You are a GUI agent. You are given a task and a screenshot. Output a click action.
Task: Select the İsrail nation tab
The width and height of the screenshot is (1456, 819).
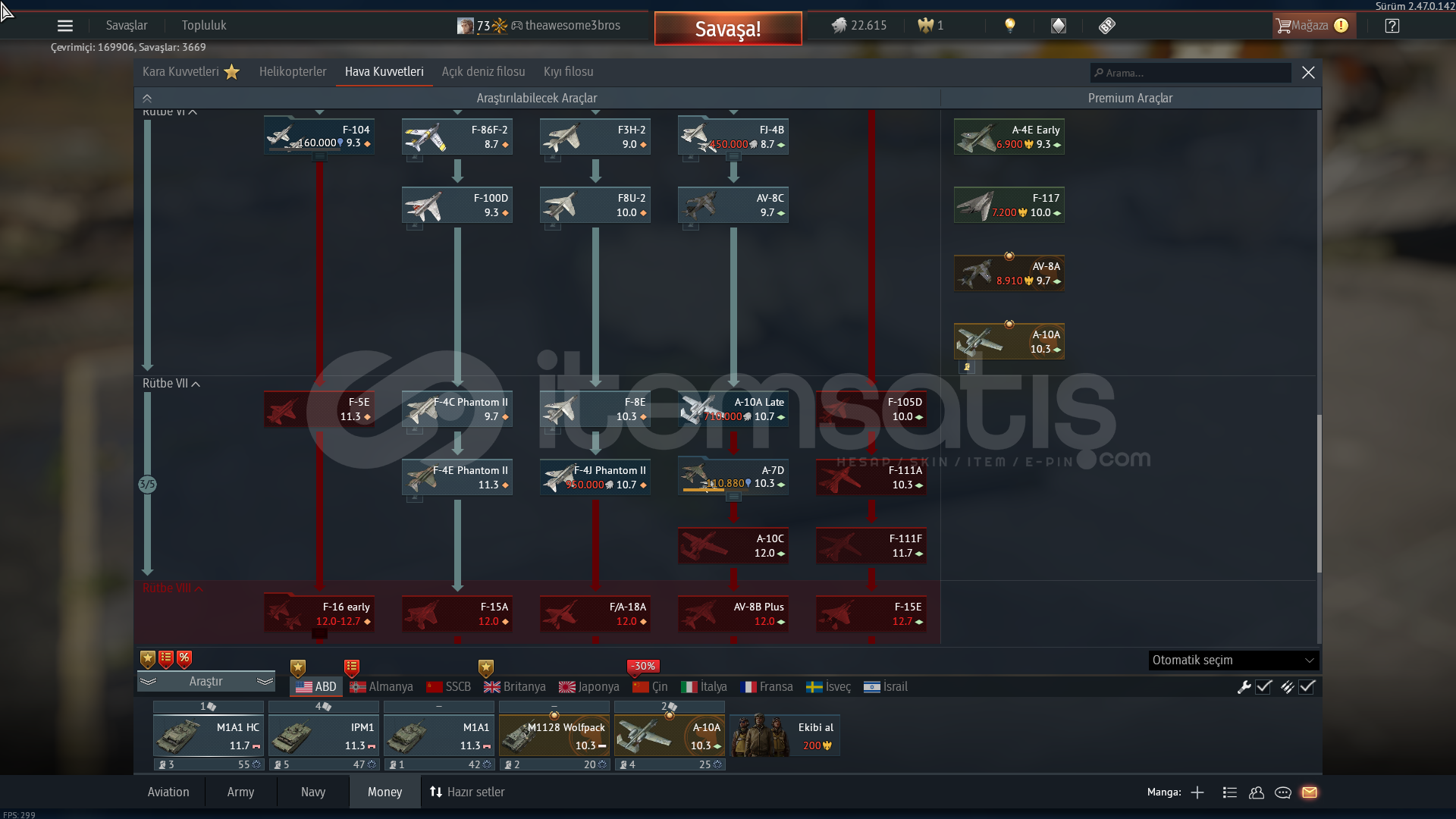(885, 687)
